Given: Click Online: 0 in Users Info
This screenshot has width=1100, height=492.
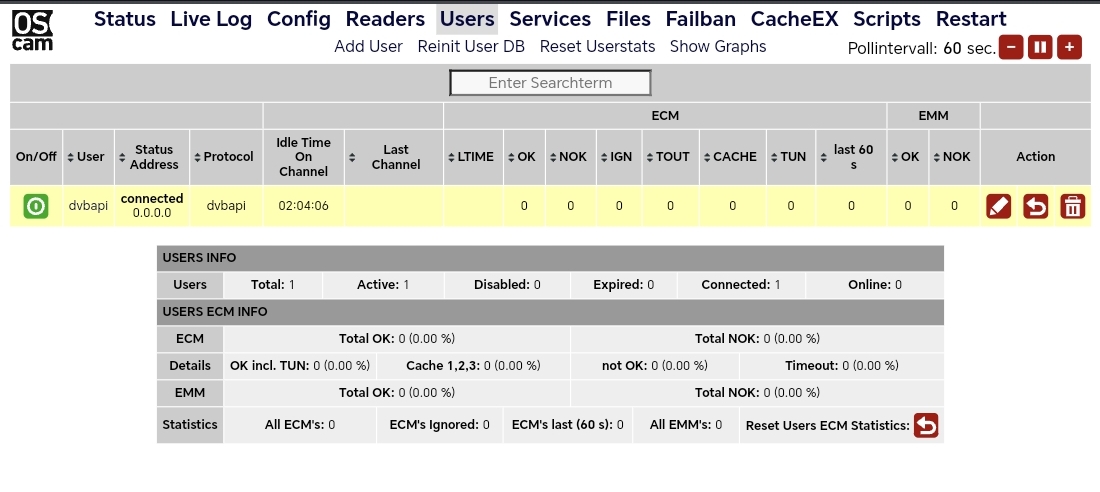Looking at the screenshot, I should (x=875, y=285).
